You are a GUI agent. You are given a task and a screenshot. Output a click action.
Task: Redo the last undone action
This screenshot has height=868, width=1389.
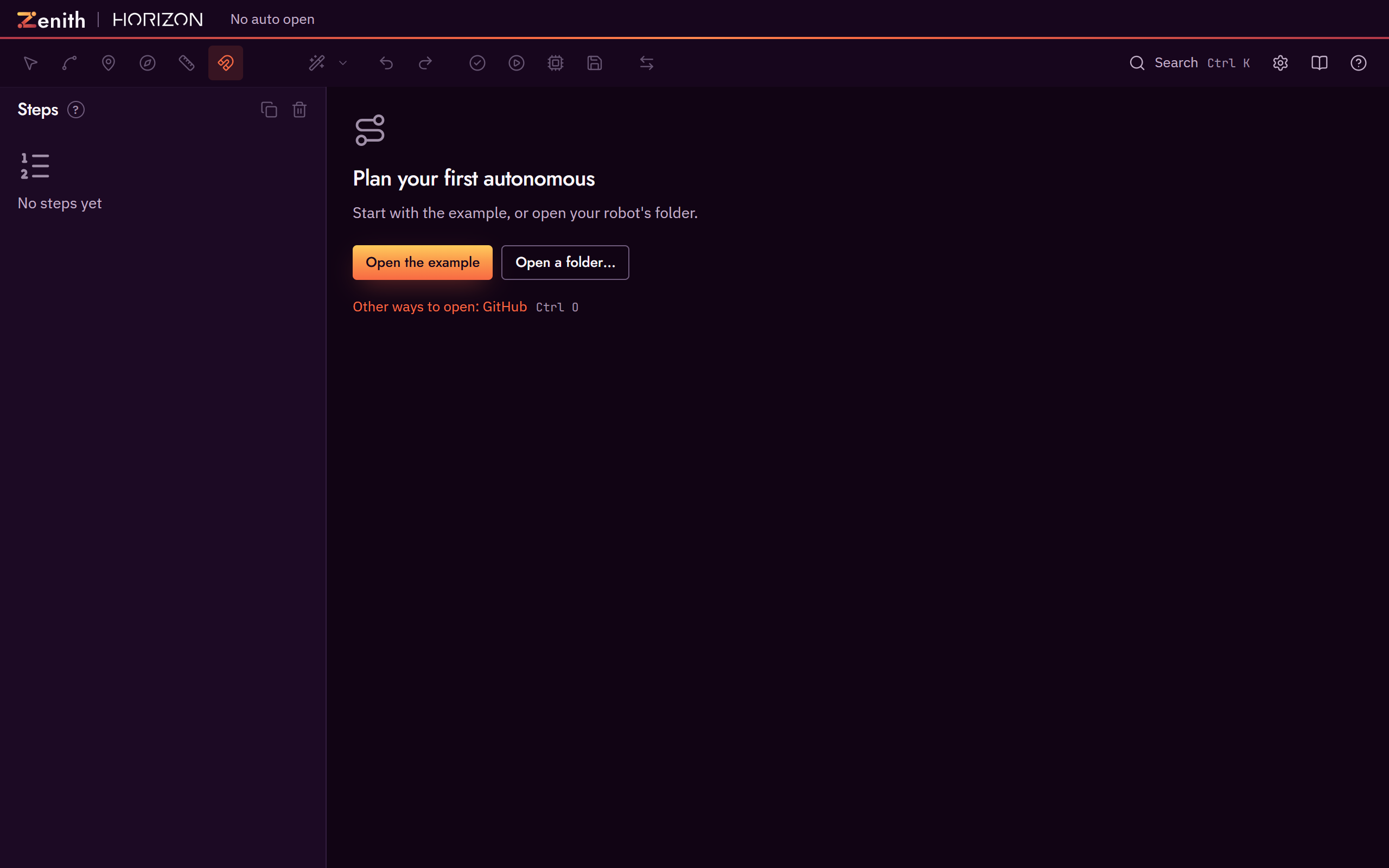point(425,63)
